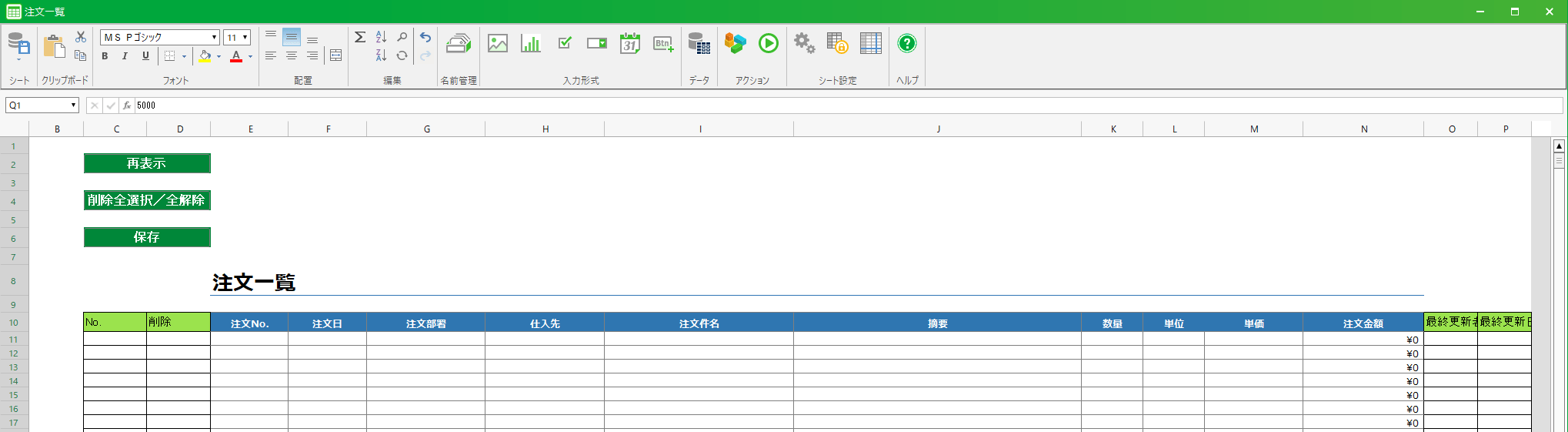Insert a bar chart input format
Viewport: 1568px width, 432px height.
point(531,44)
